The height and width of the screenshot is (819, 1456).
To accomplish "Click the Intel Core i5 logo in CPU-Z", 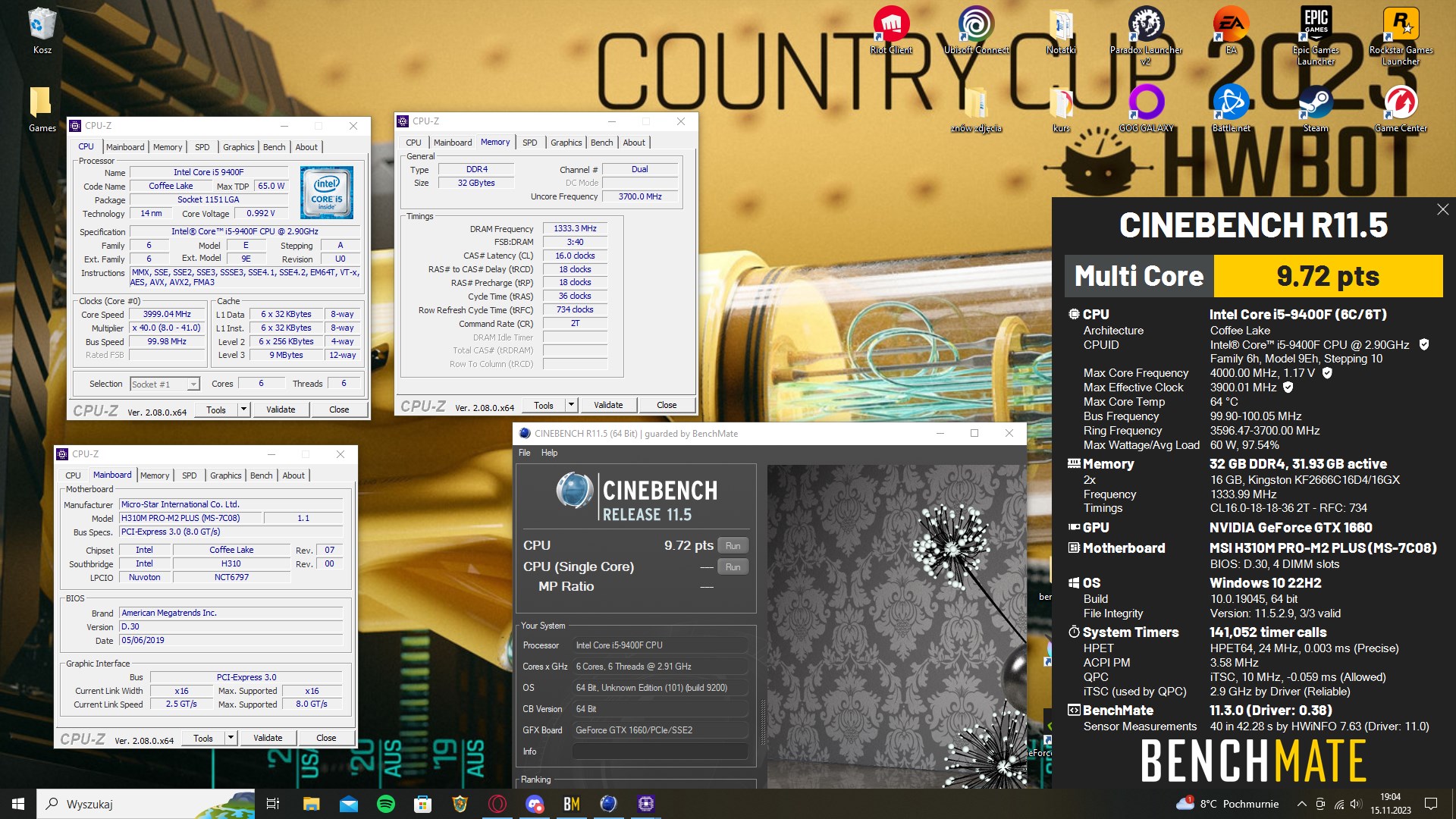I will tap(327, 193).
